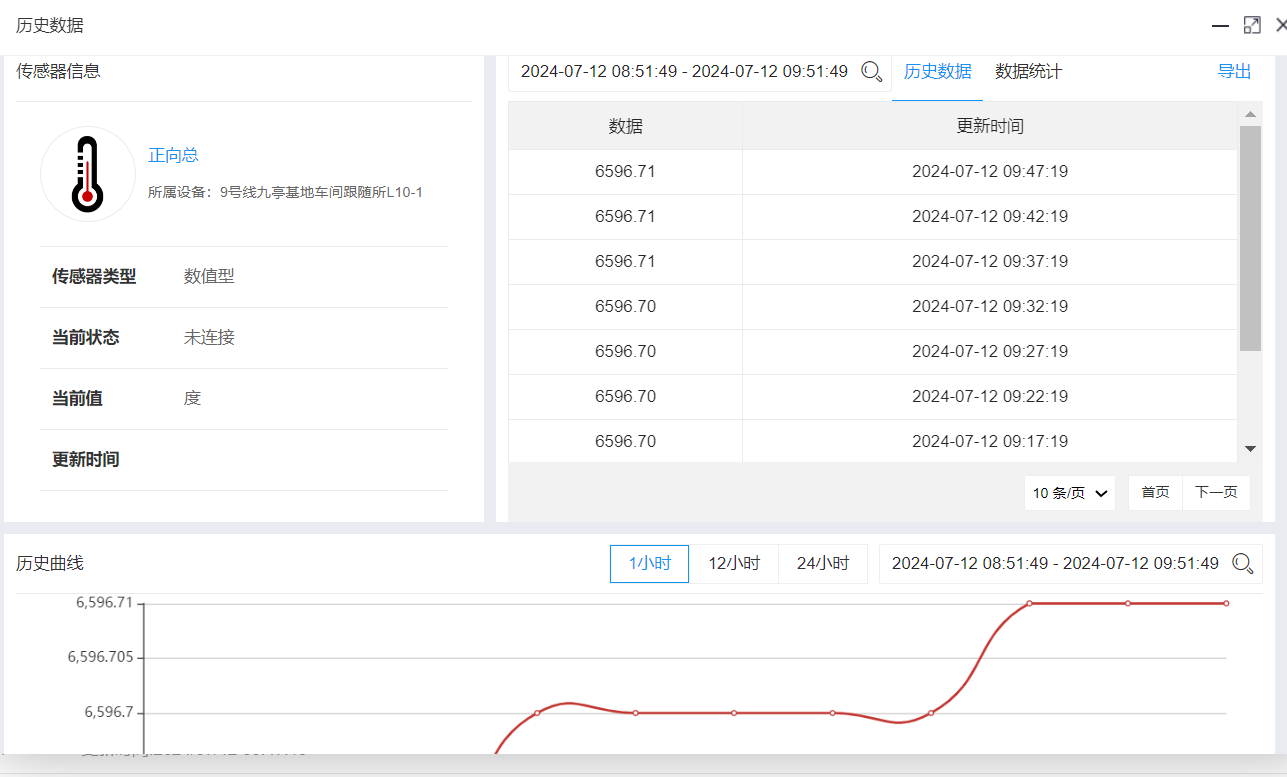Click the search icon beside chart date range
The width and height of the screenshot is (1287, 777).
click(x=1243, y=564)
